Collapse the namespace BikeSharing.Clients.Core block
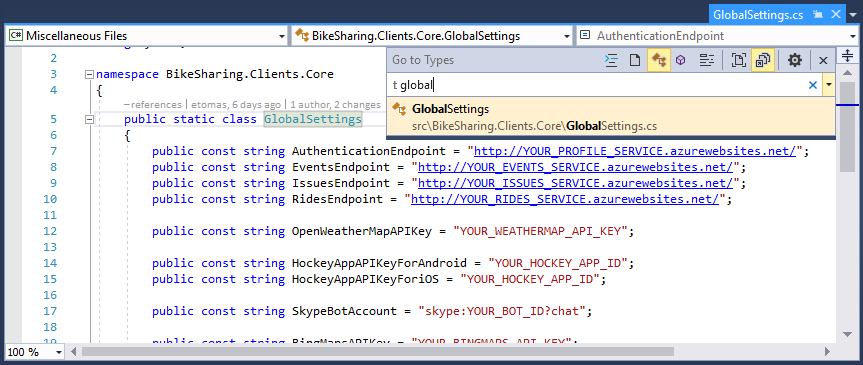863x365 pixels. pyautogui.click(x=89, y=74)
